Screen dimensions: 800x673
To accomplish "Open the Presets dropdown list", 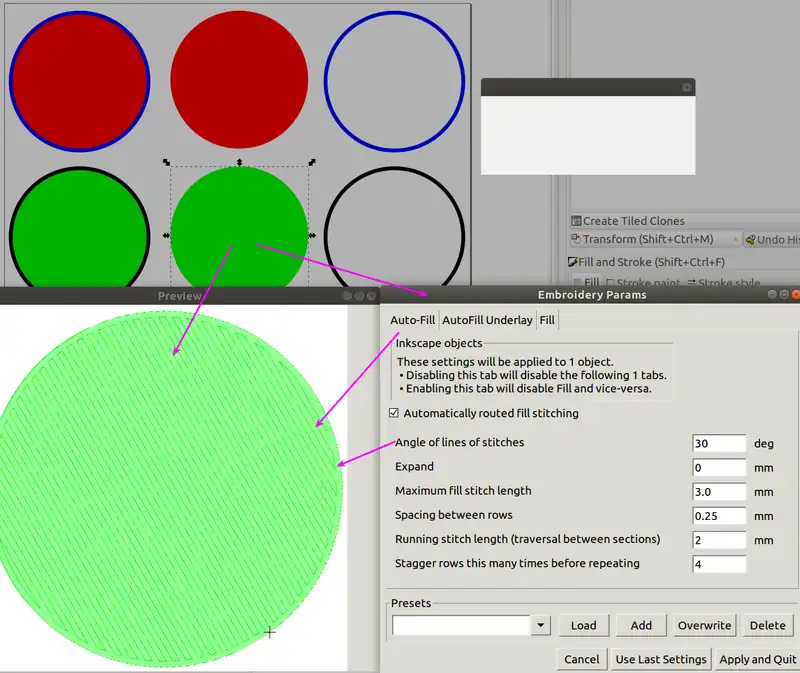I will [x=540, y=625].
